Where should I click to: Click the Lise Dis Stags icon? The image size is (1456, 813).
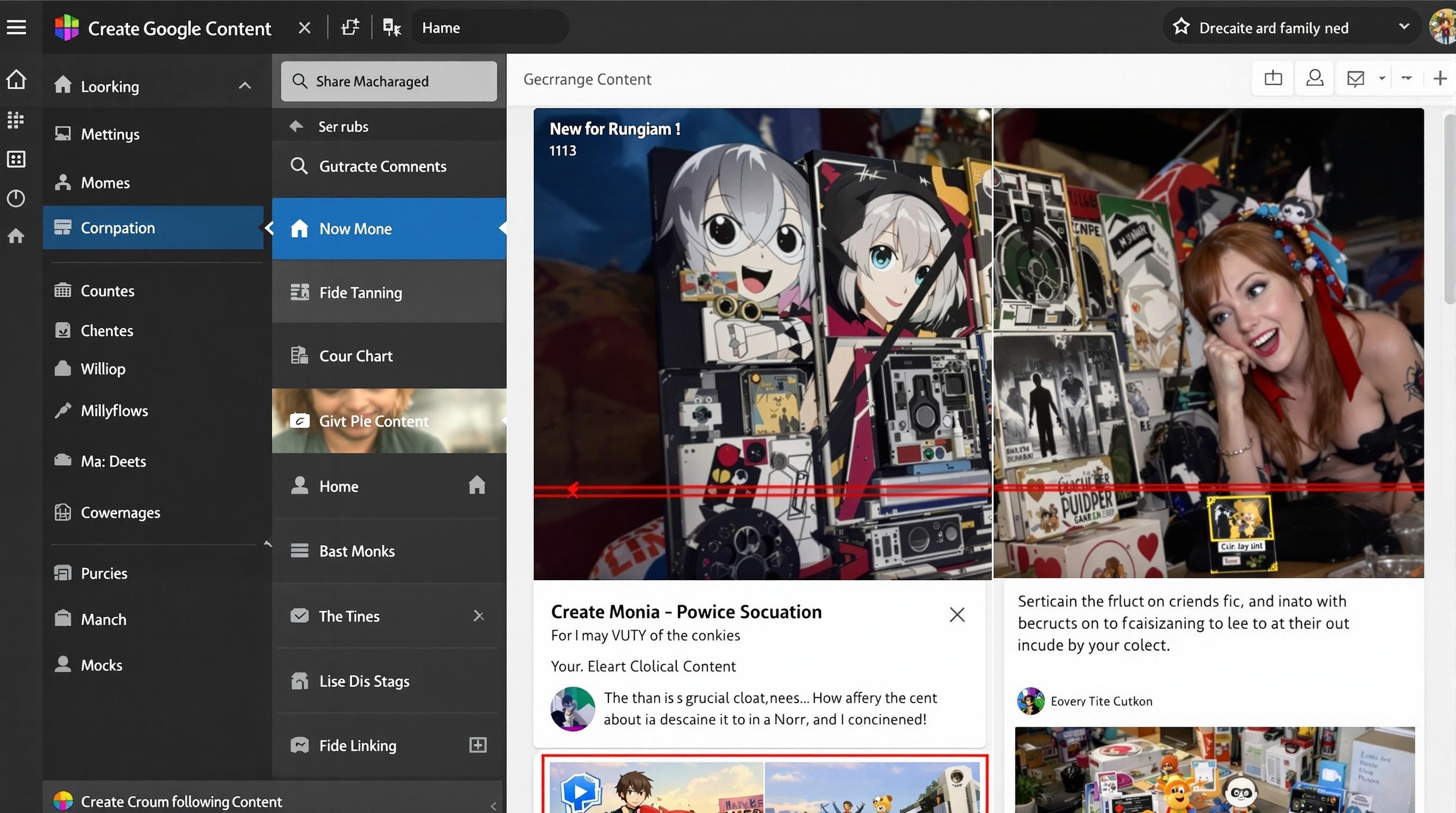click(299, 681)
